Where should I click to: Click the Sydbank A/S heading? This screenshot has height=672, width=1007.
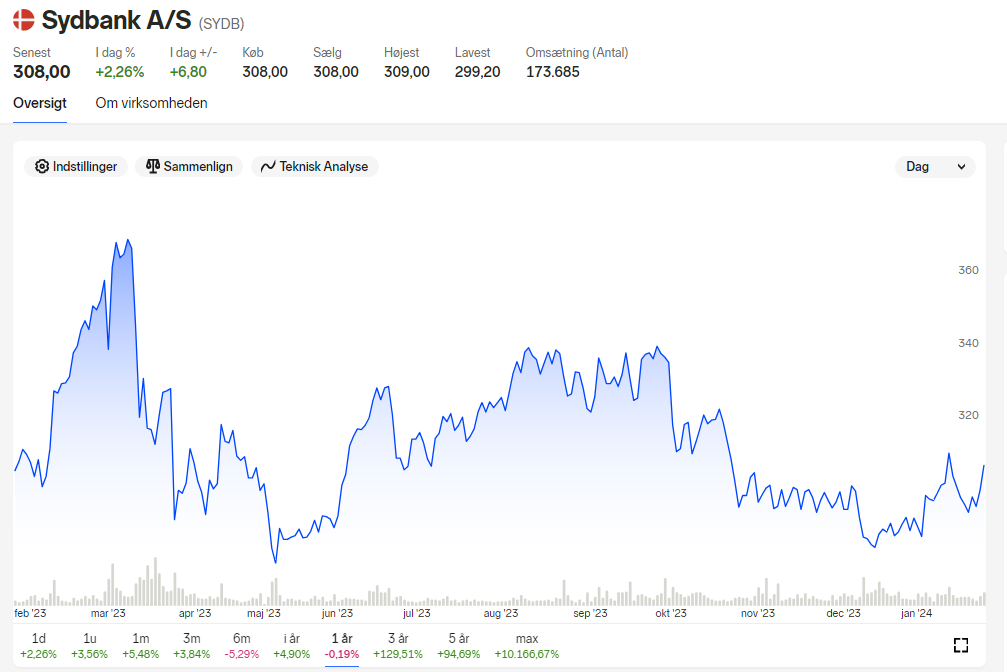click(x=116, y=21)
